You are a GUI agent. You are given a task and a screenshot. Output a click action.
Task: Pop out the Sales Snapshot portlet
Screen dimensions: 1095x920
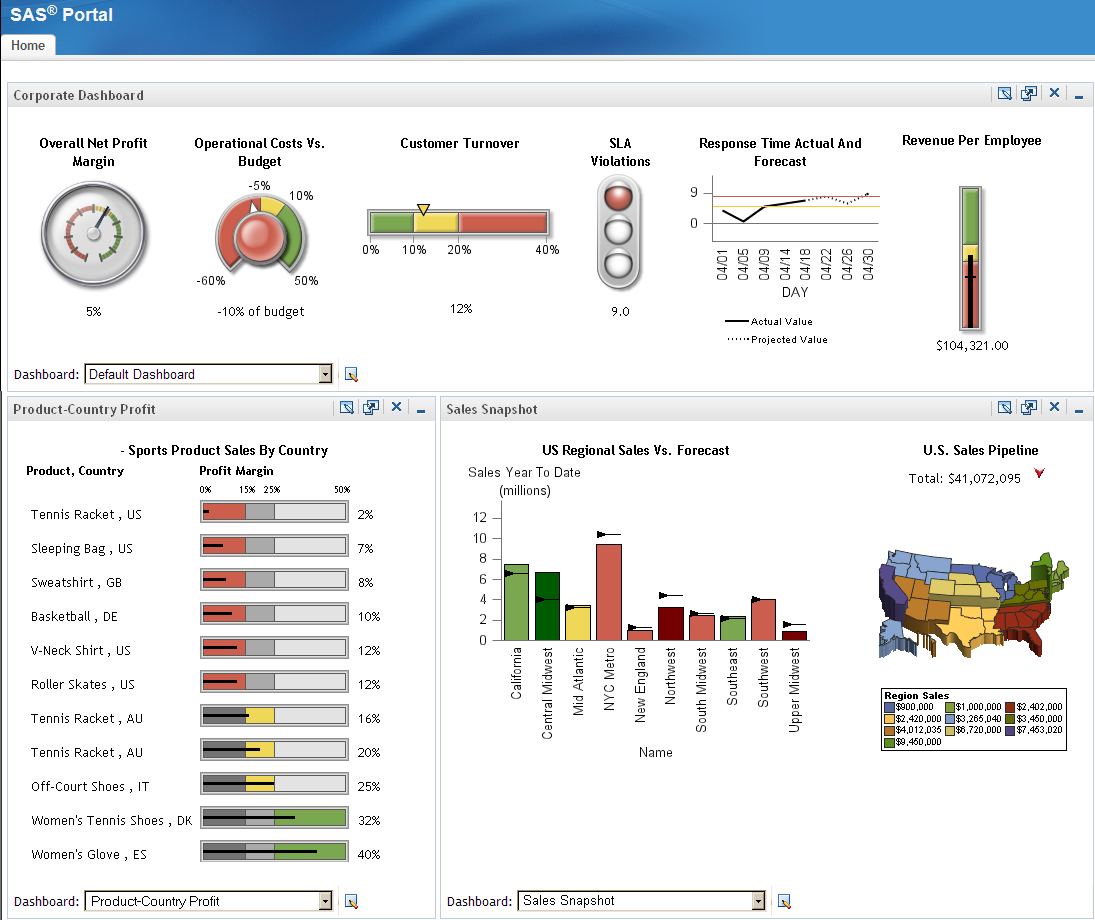click(1028, 408)
